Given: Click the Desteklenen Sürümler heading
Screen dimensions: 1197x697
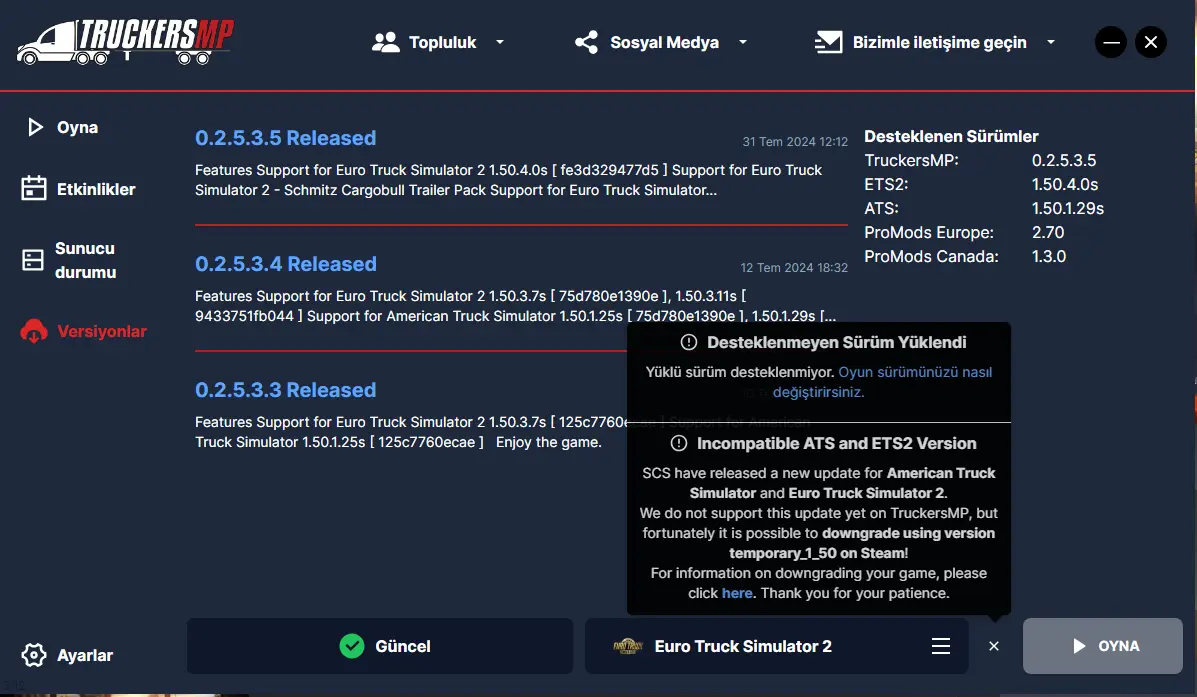Looking at the screenshot, I should pyautogui.click(x=951, y=137).
